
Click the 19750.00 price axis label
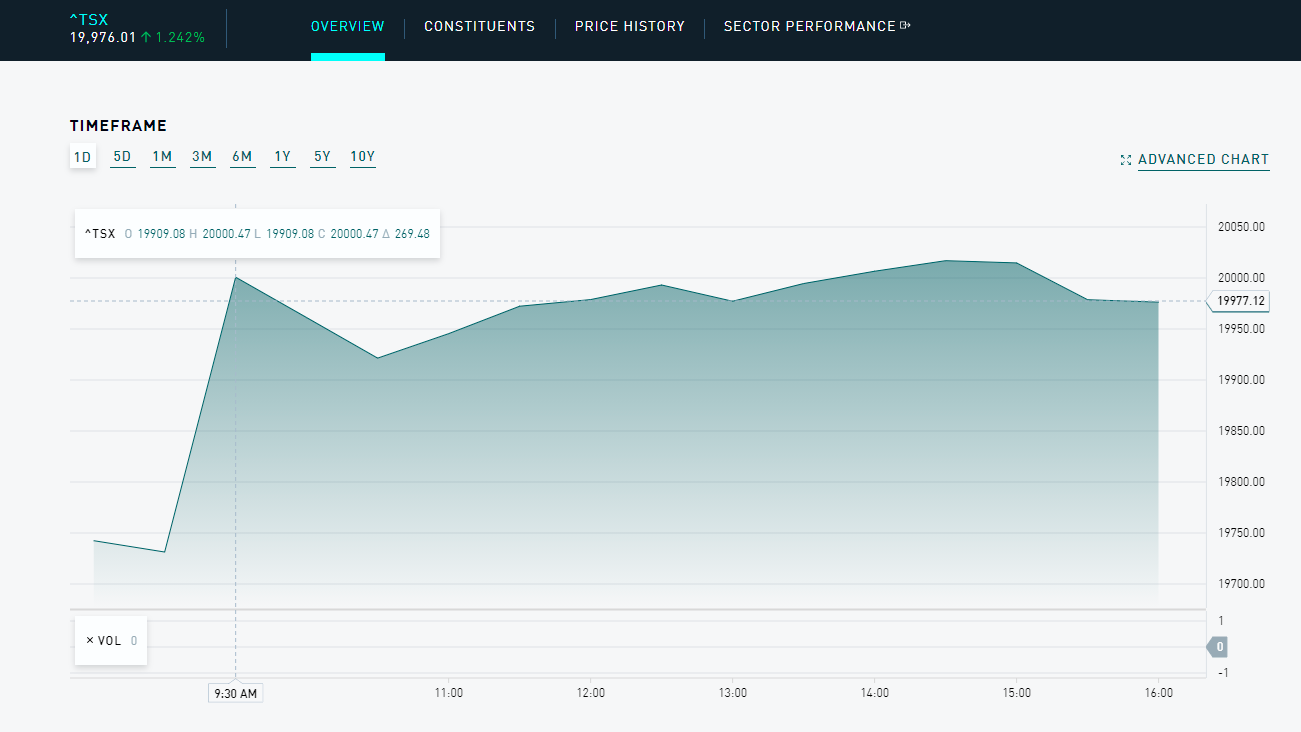coord(1242,533)
